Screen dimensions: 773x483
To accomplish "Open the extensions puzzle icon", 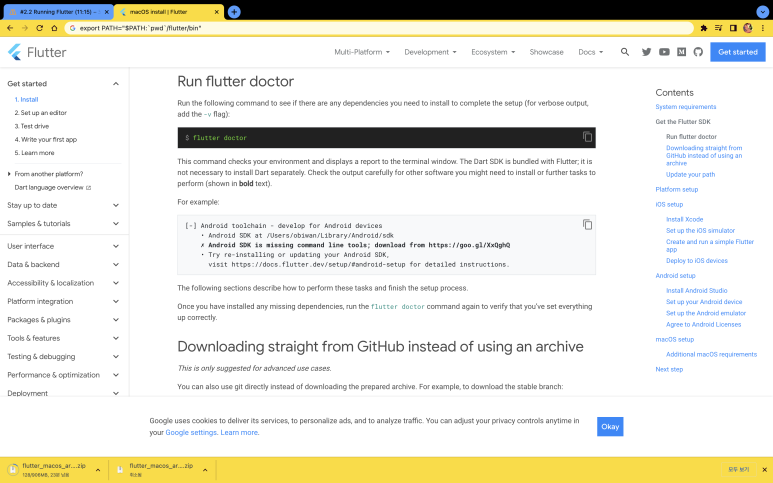I will (703, 28).
